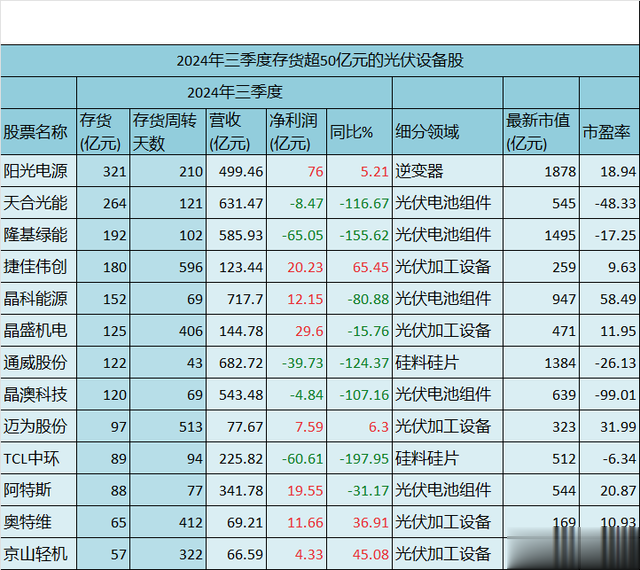Screen dimensions: 640x570
Task: Select the 晶盛机电 stock name cell
Action: click(36, 331)
